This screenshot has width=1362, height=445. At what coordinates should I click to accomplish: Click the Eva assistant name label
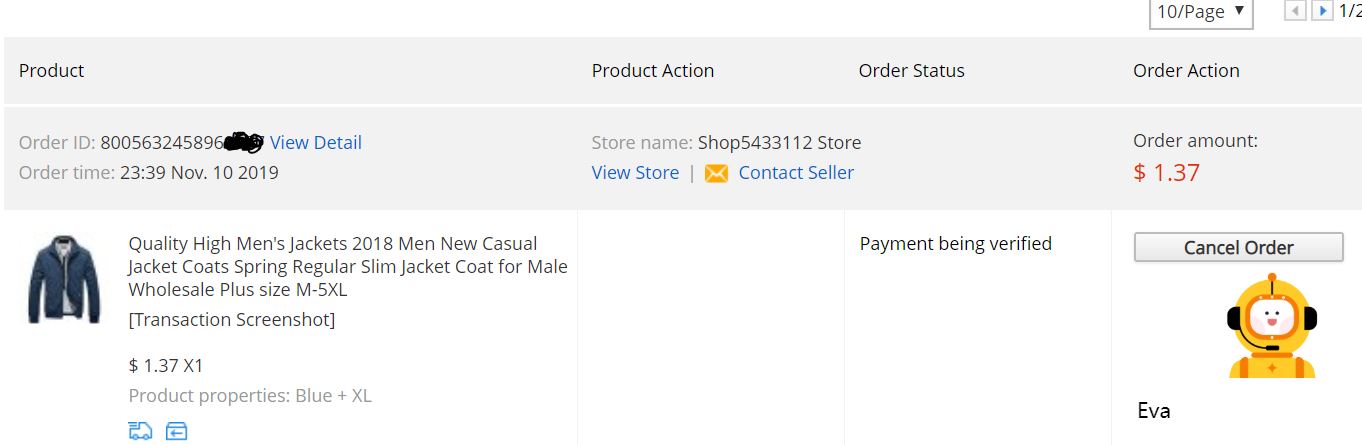1154,411
